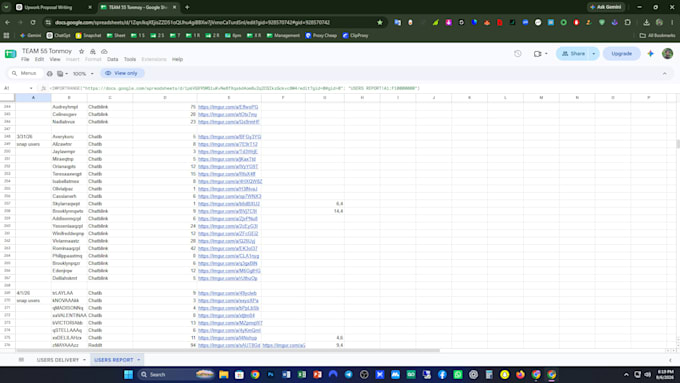Open Telegram from the taskbar
The width and height of the screenshot is (680, 383).
(x=349, y=374)
